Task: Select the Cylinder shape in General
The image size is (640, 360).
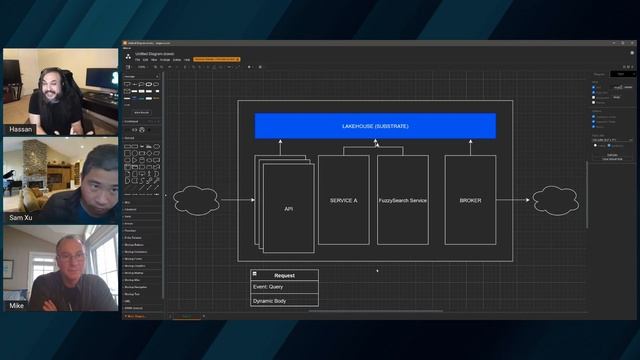Action: [142, 160]
